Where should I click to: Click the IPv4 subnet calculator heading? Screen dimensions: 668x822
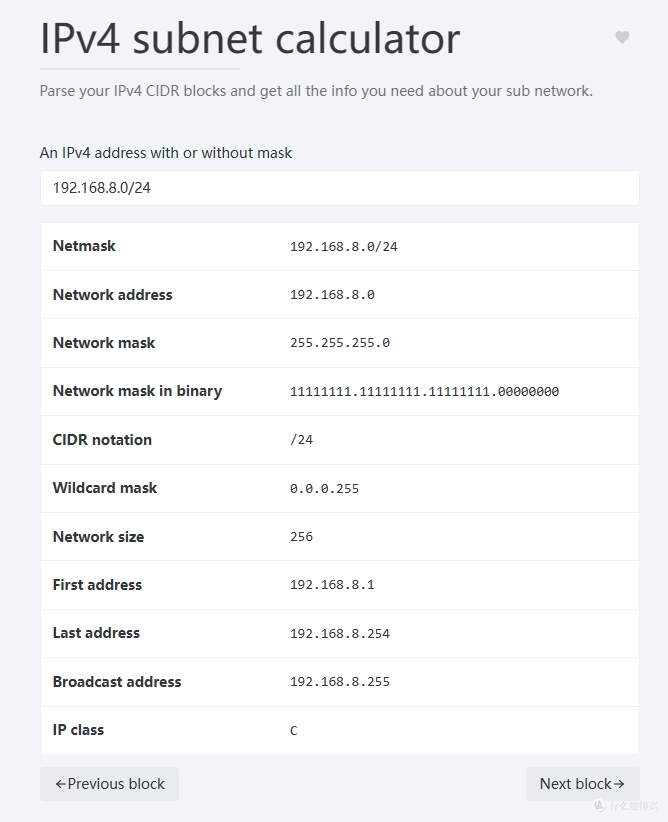click(250, 38)
